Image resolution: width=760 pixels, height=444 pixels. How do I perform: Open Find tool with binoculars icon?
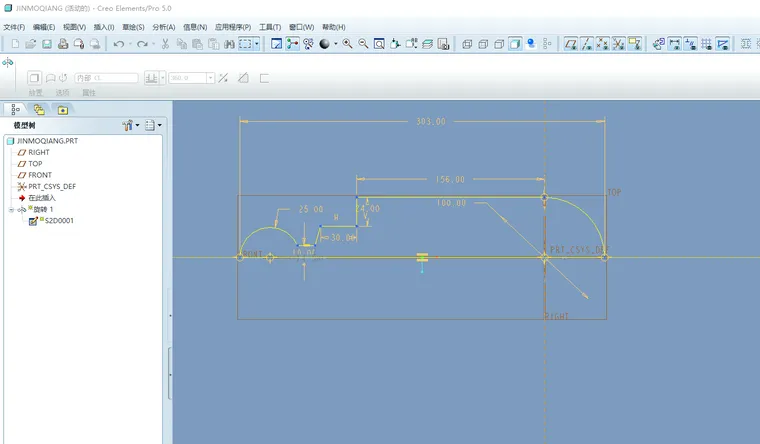pyautogui.click(x=229, y=44)
